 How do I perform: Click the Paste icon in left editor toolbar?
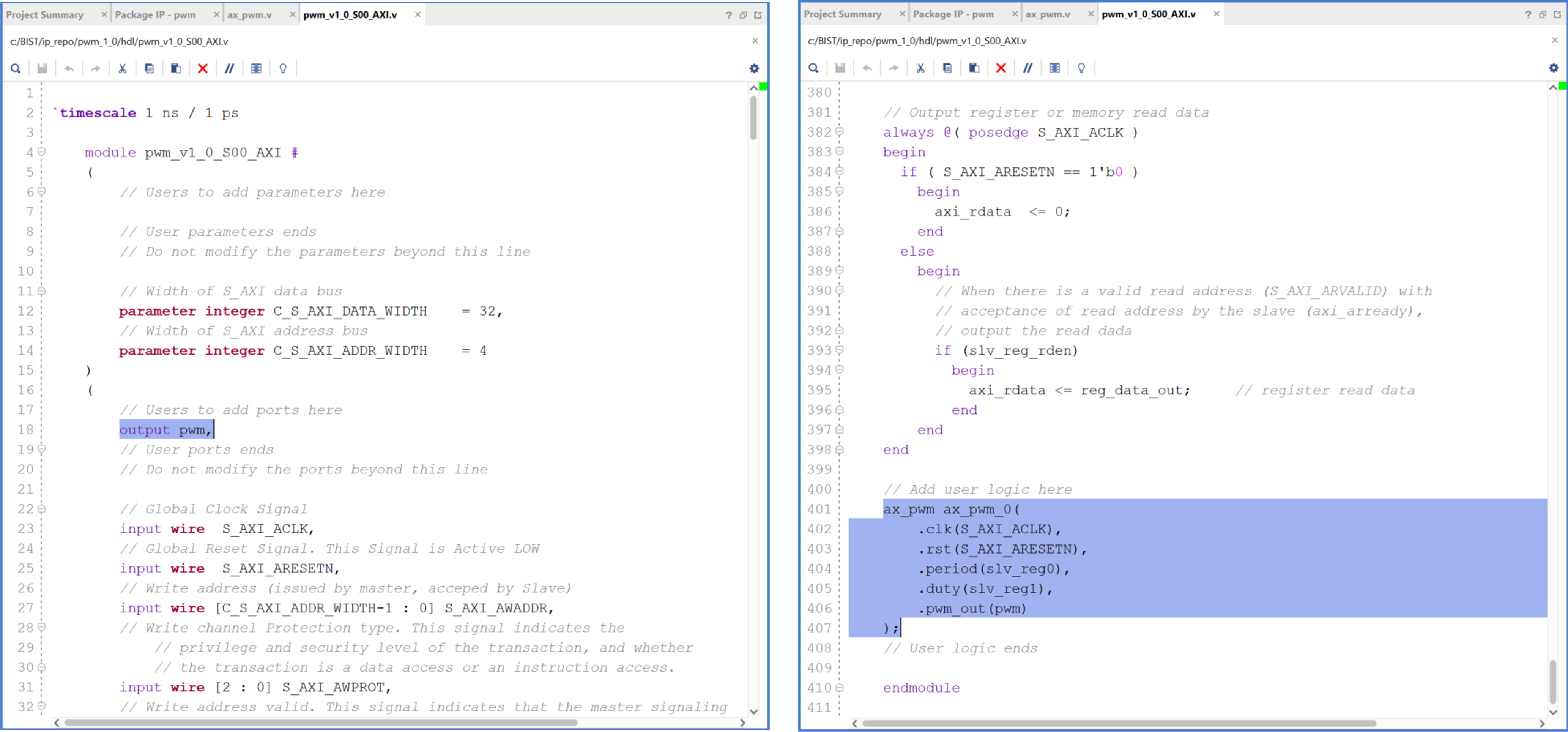[x=176, y=68]
